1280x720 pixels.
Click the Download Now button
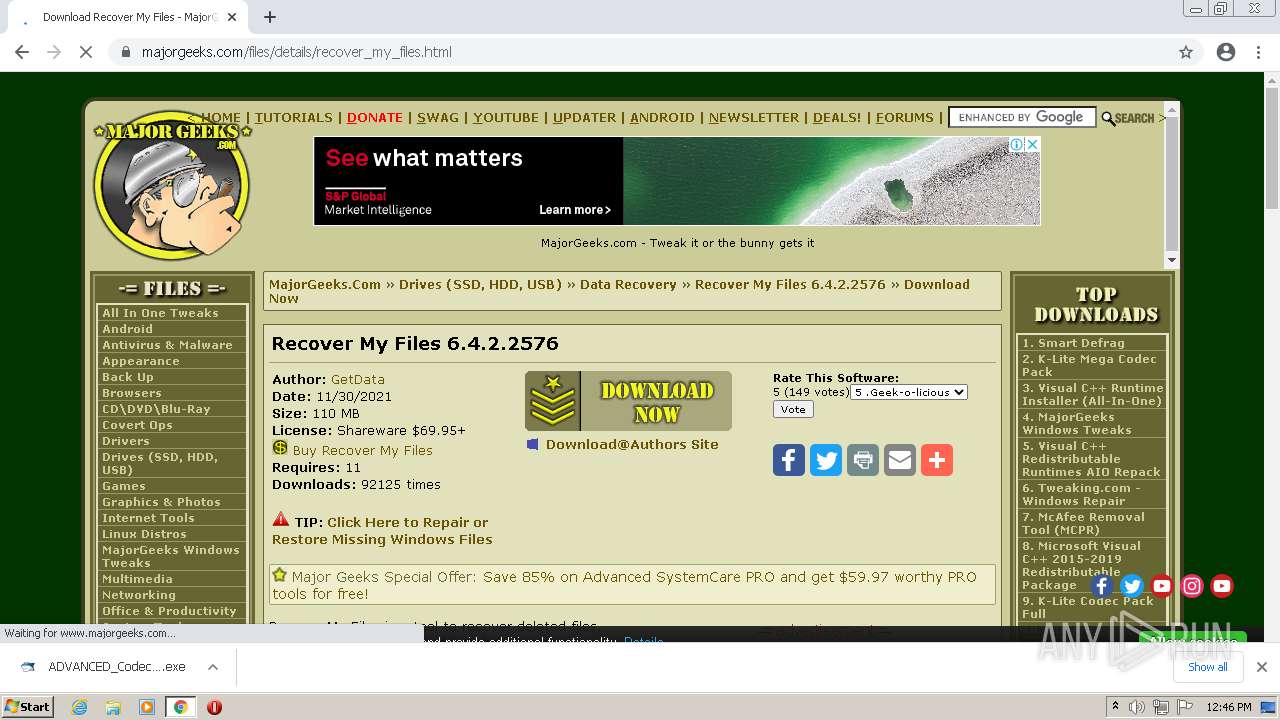coord(628,401)
